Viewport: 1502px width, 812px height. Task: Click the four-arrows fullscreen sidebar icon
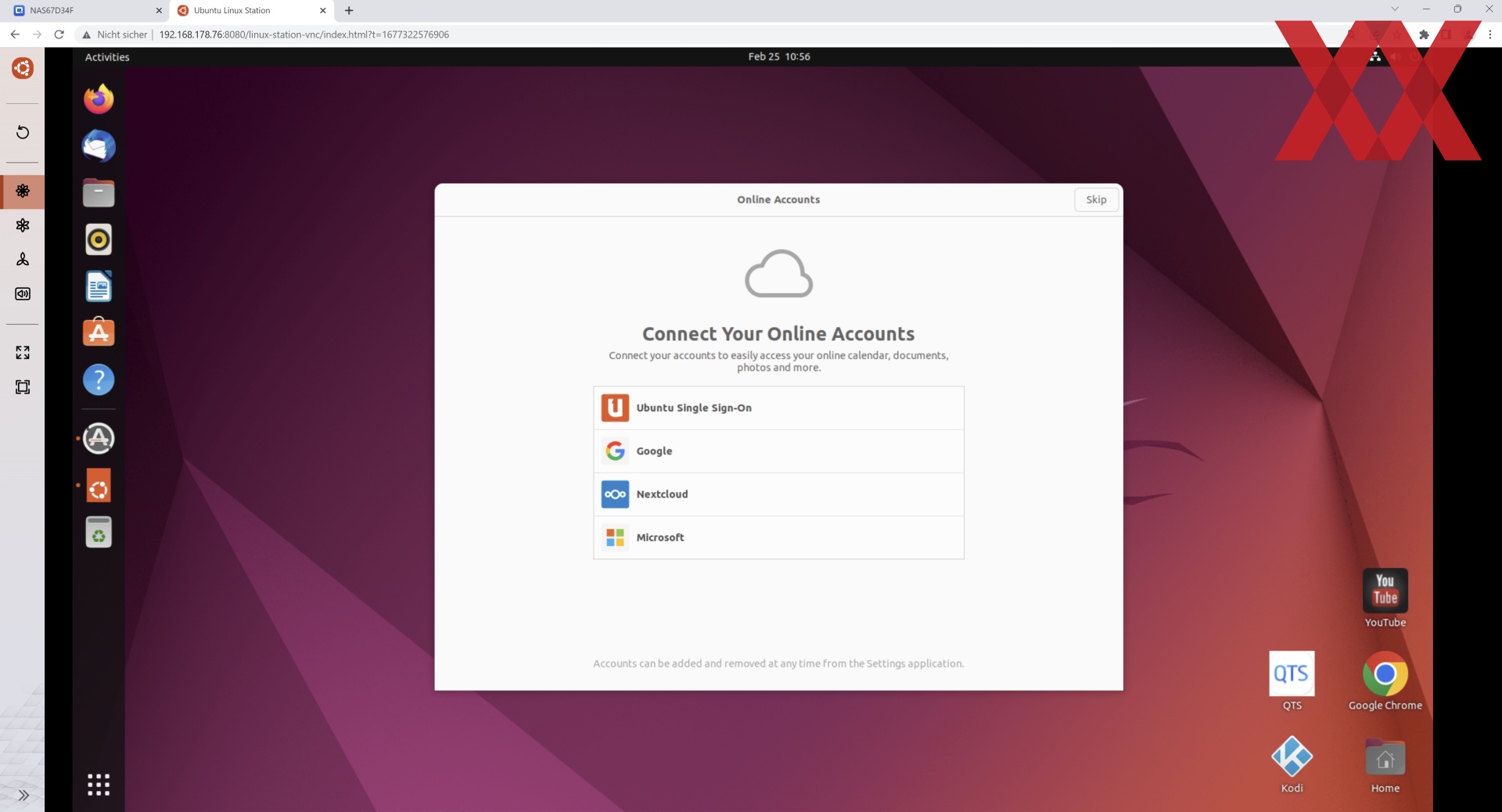(23, 353)
